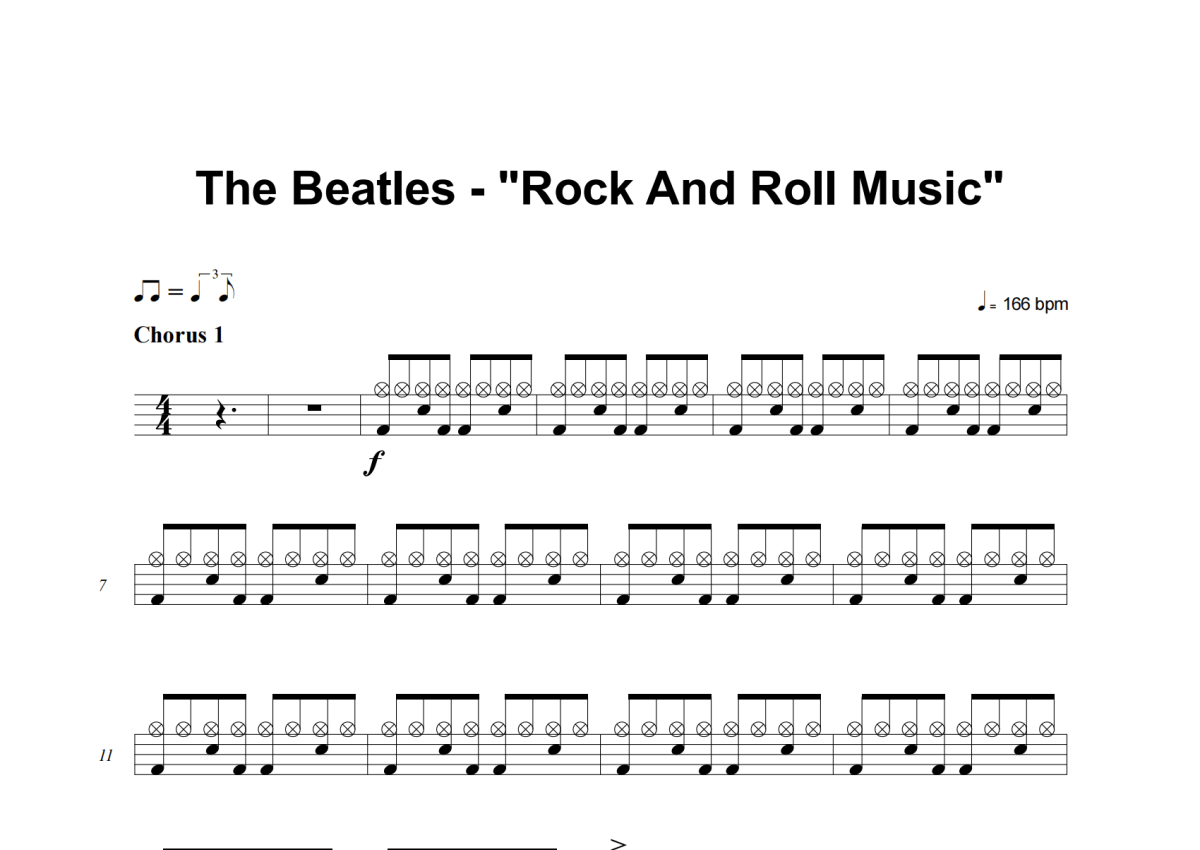This screenshot has width=1200, height=850.
Task: Select last hi-hat note in second system
Action: (1046, 560)
